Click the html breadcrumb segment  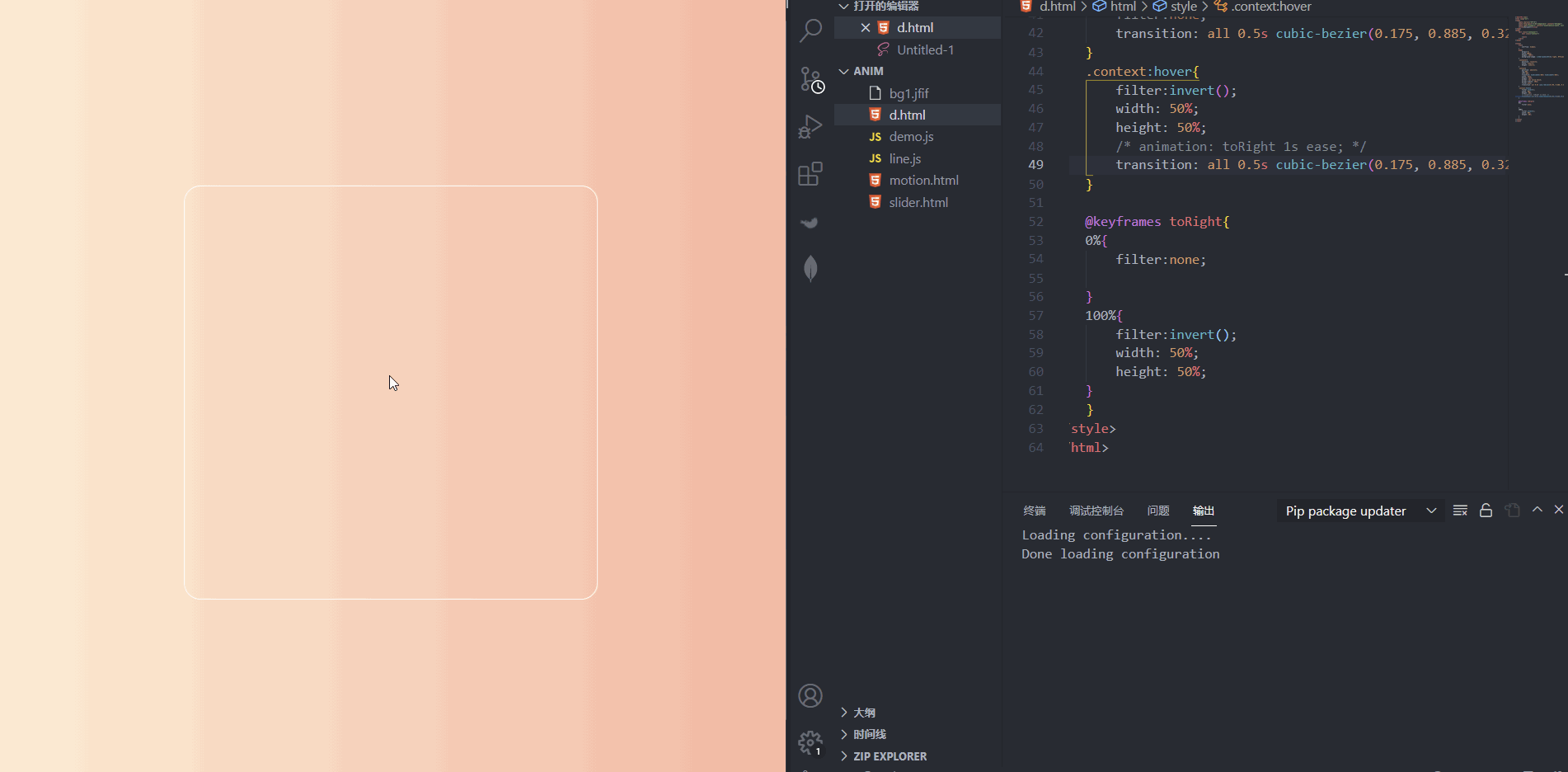tap(1123, 7)
